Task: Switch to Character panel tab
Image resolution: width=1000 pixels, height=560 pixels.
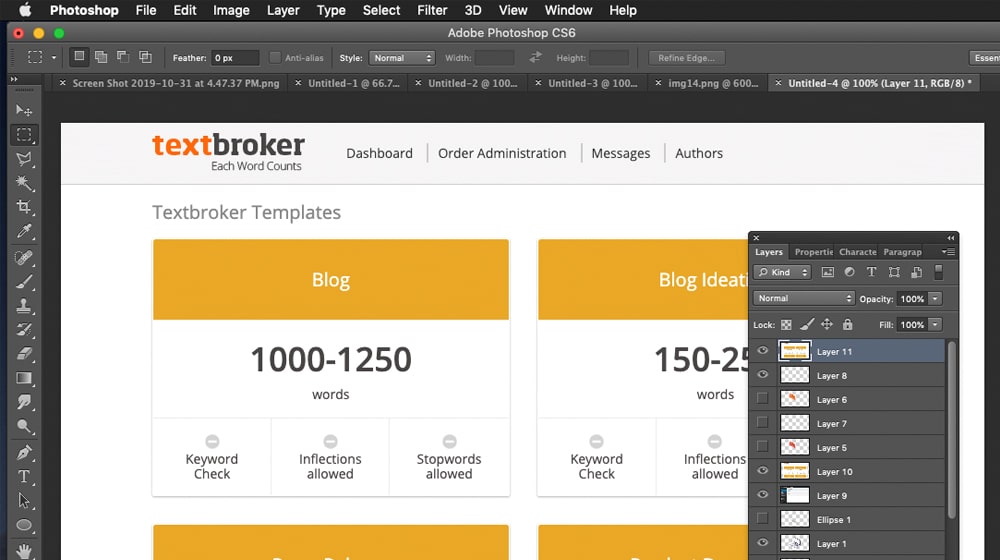Action: click(857, 252)
